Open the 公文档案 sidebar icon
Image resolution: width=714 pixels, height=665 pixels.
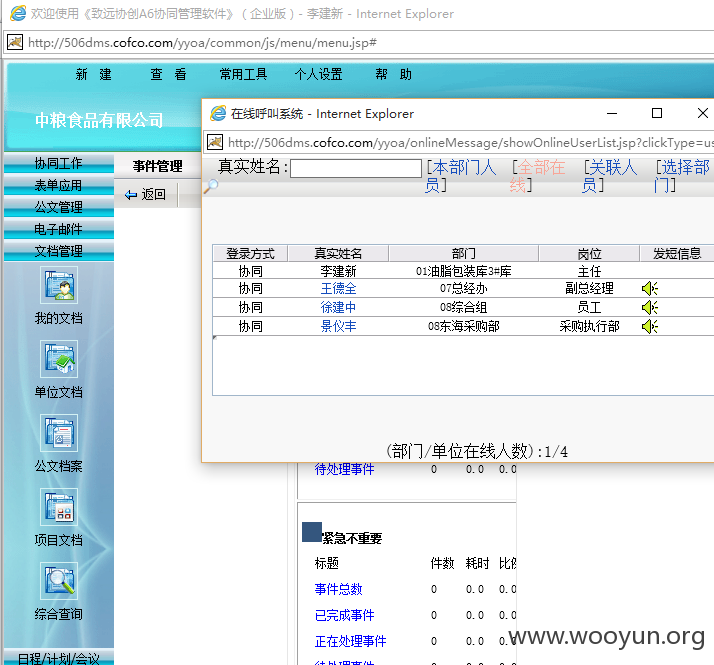click(59, 433)
